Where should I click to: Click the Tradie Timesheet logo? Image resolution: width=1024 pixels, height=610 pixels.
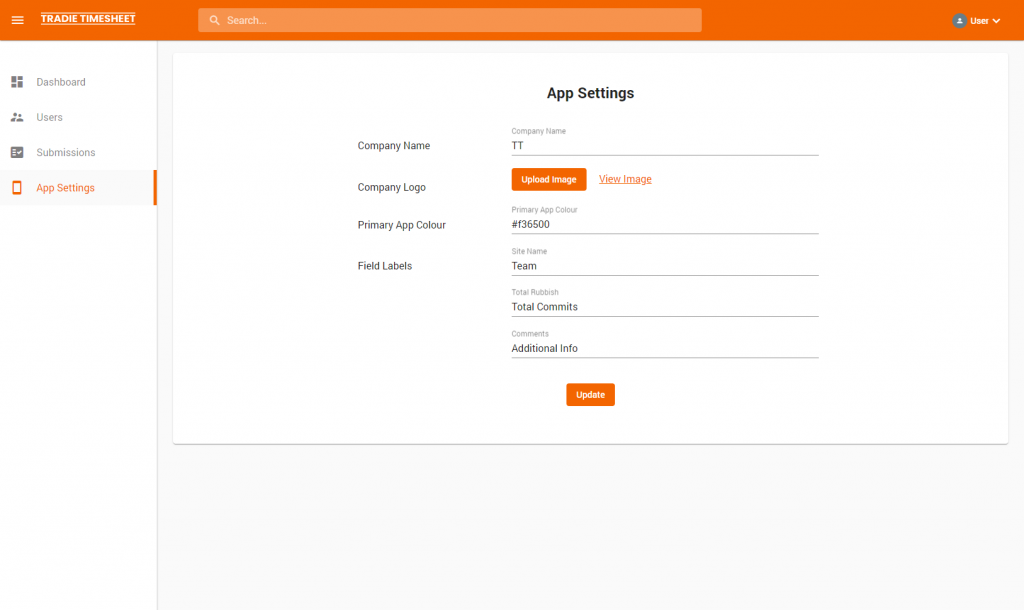tap(87, 18)
